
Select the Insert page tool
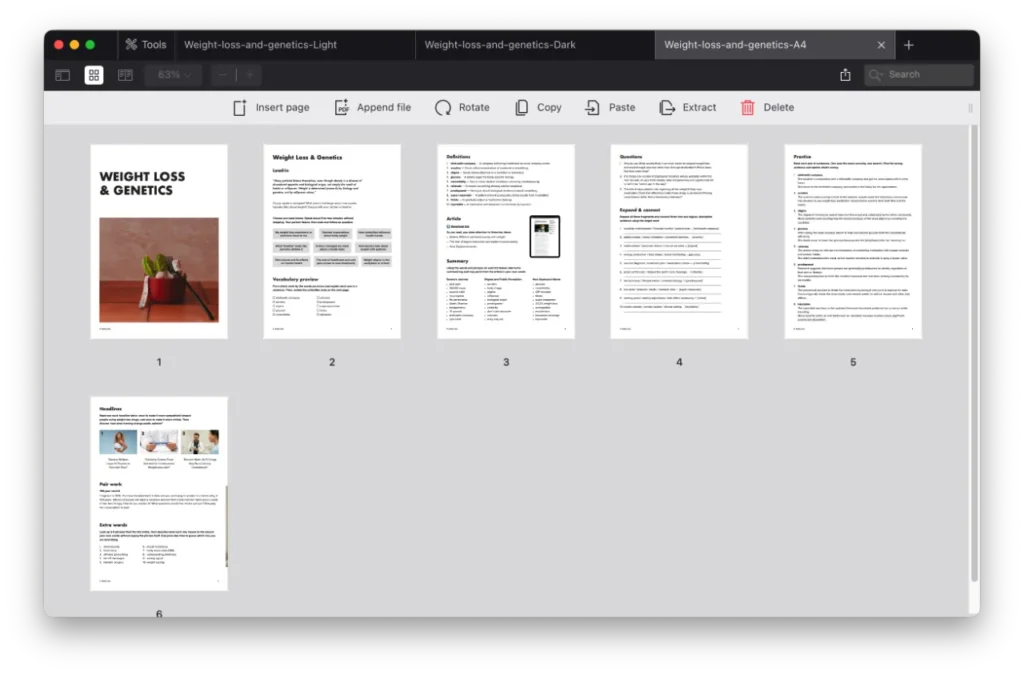click(270, 107)
